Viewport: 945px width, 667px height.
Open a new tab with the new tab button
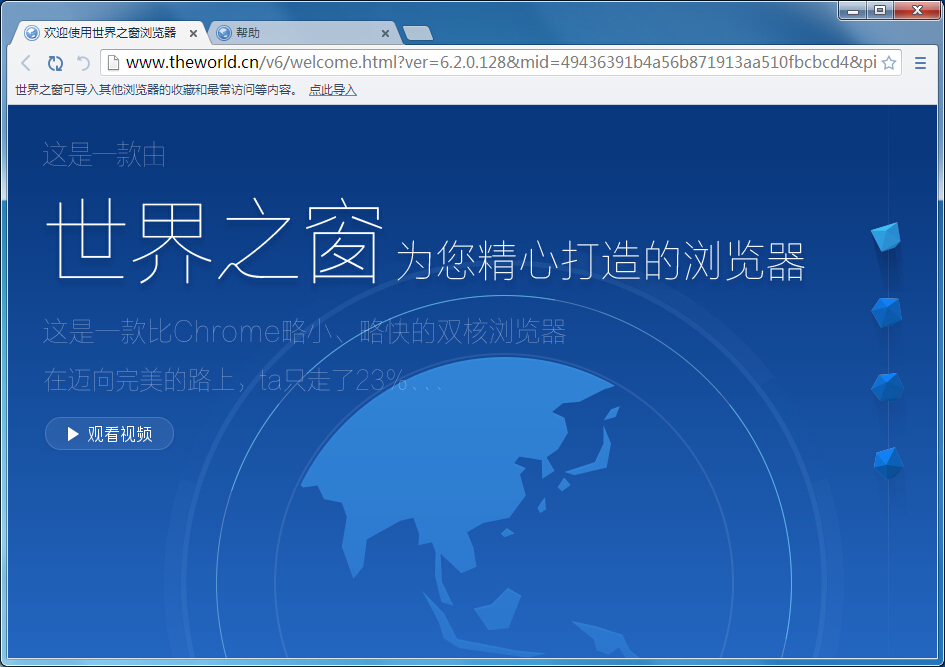pyautogui.click(x=417, y=33)
